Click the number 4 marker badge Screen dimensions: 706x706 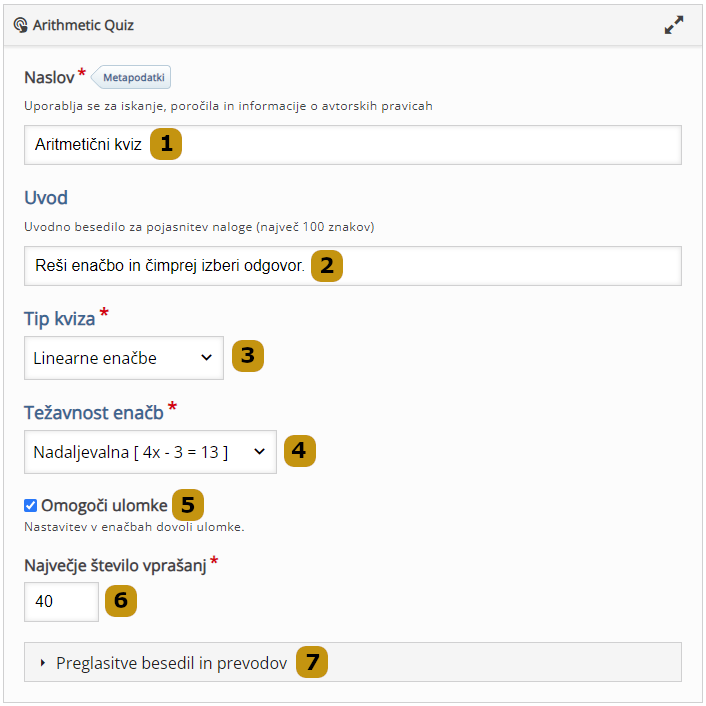(299, 452)
